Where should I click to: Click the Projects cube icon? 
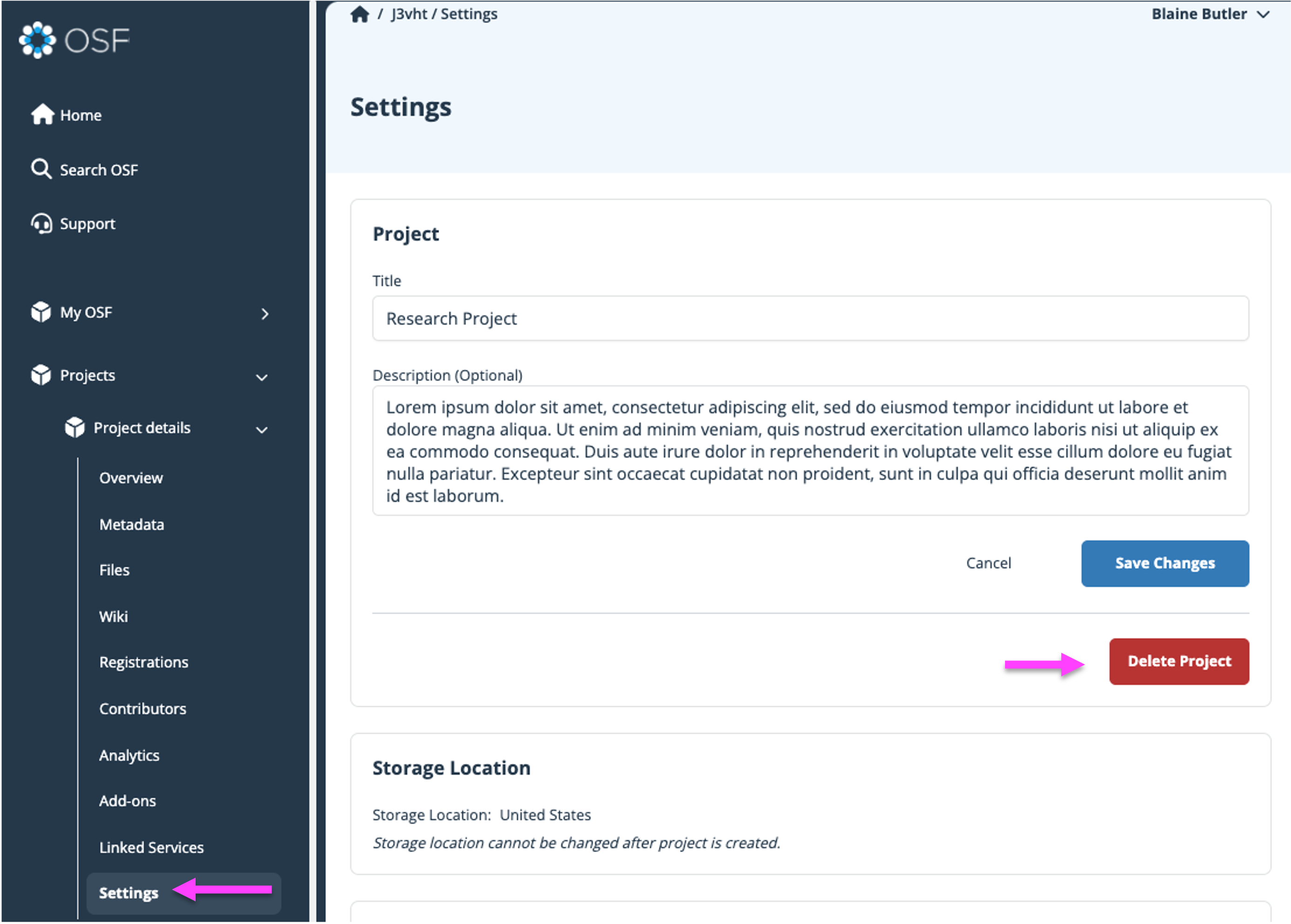click(41, 375)
